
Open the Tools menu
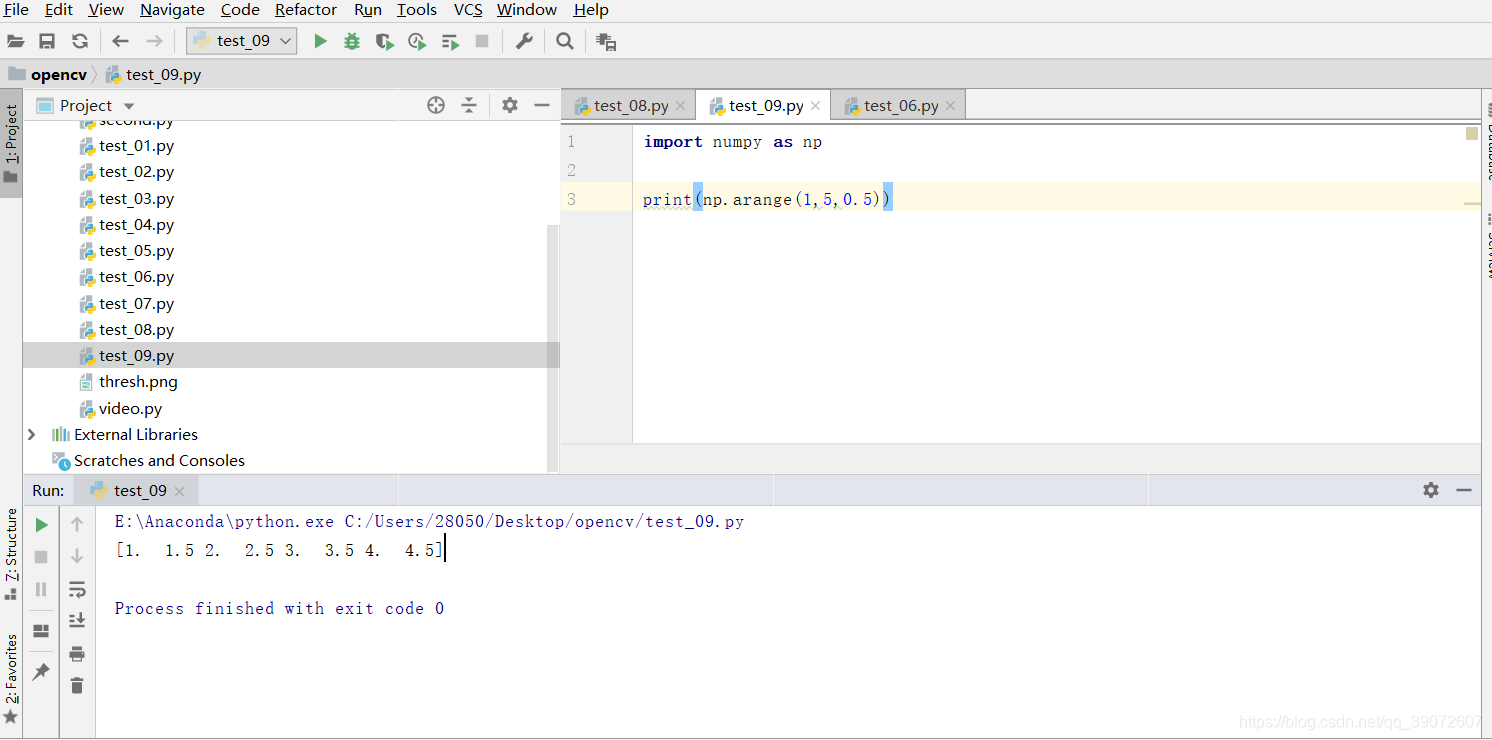[417, 10]
